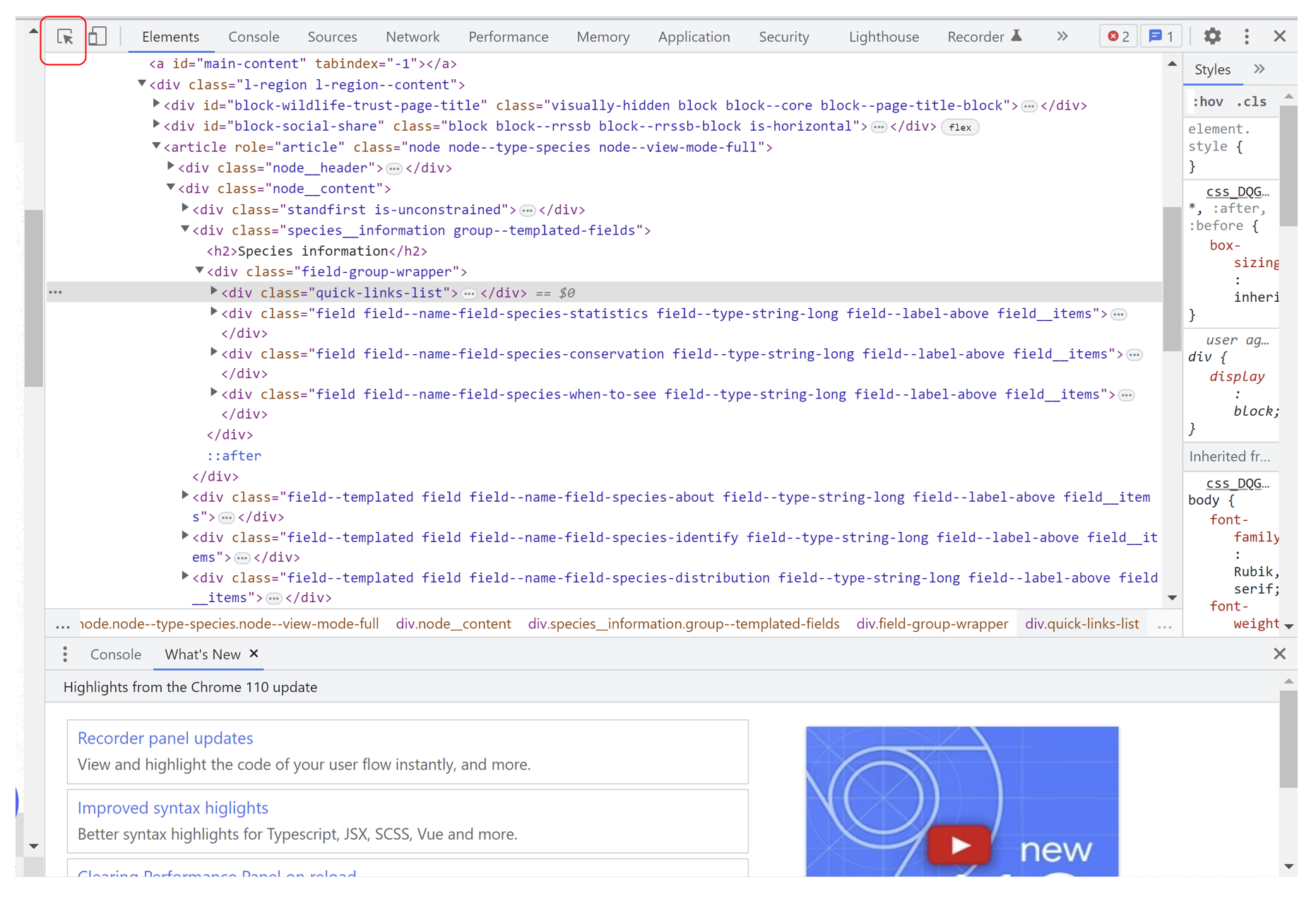This screenshot has height=899, width=1316.
Task: Click the ellipsis next to node__header
Action: (394, 169)
